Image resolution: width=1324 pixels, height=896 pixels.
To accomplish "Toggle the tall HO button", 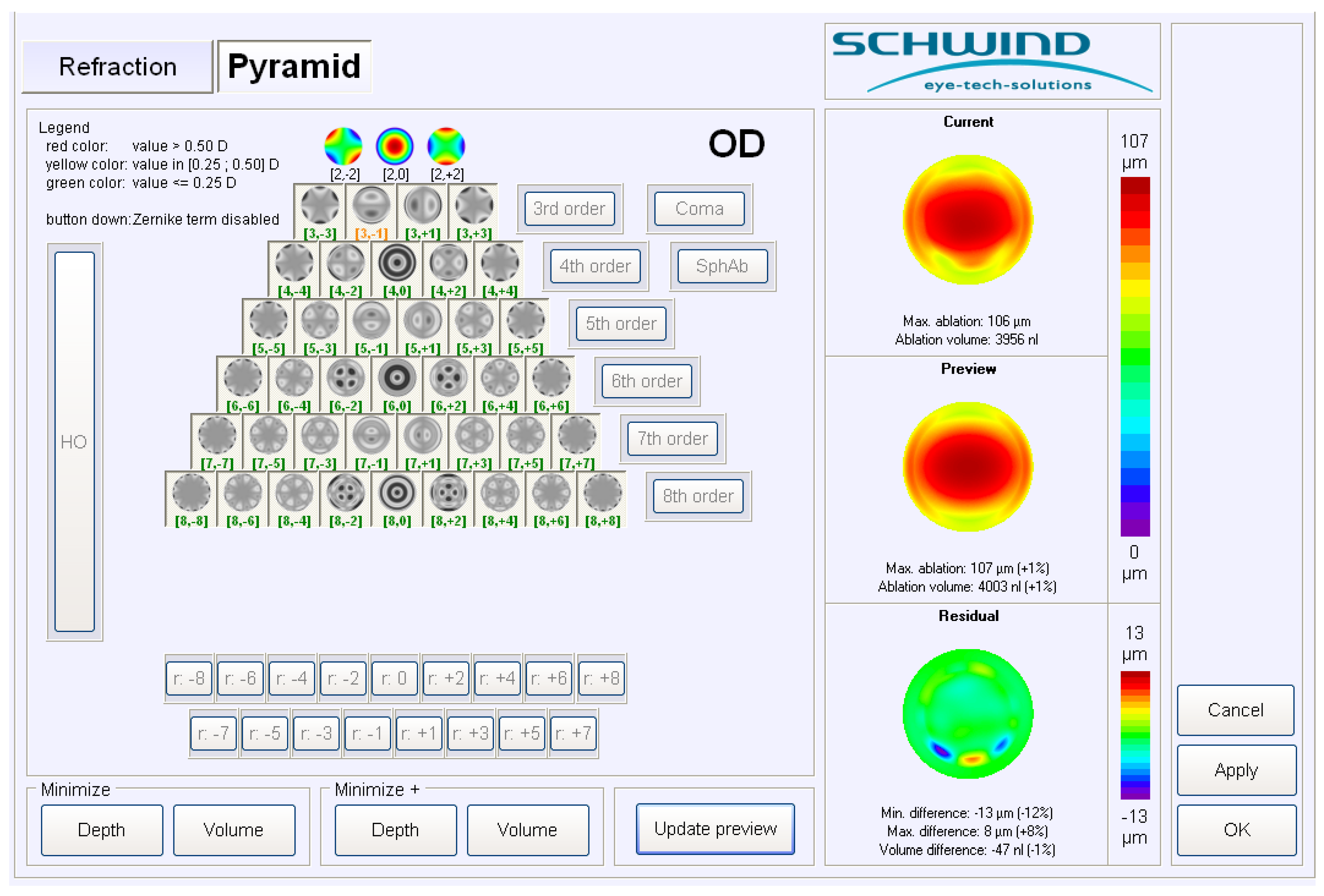I will [x=74, y=441].
